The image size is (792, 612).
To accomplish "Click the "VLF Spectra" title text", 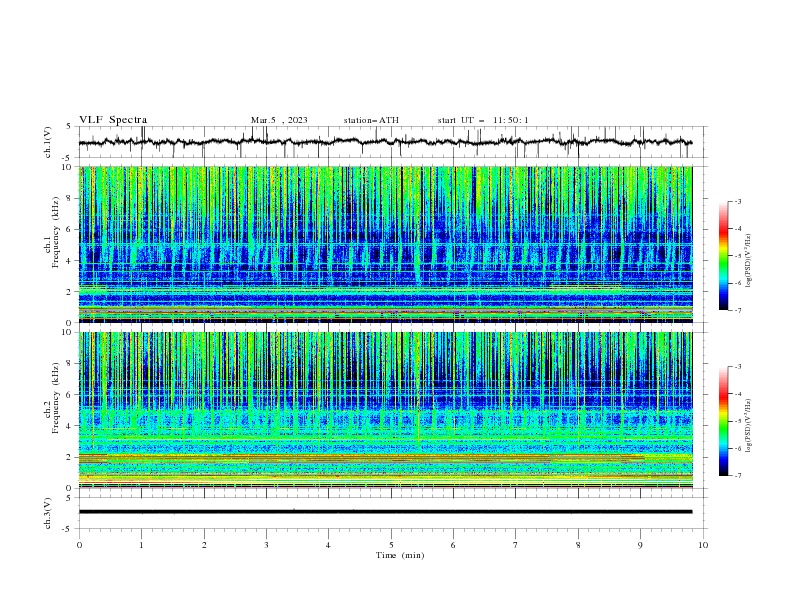I will [x=113, y=120].
